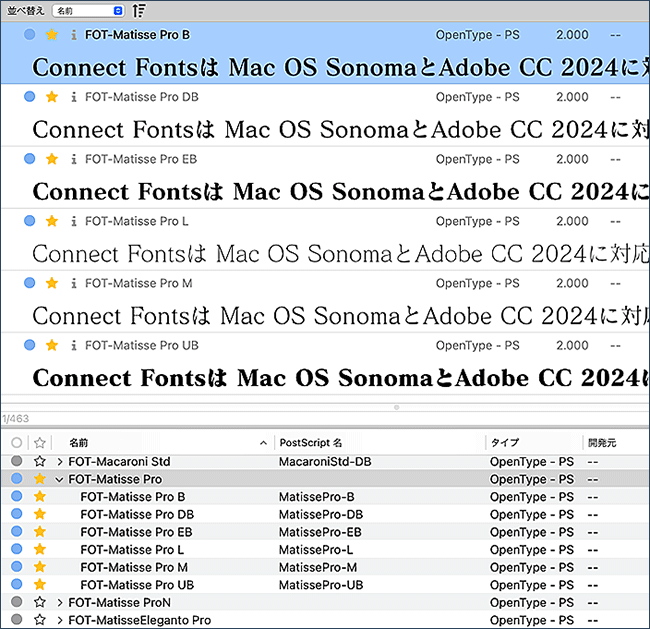Click MatissePro-UB PostScript name cell
This screenshot has width=650, height=629.
(x=321, y=585)
